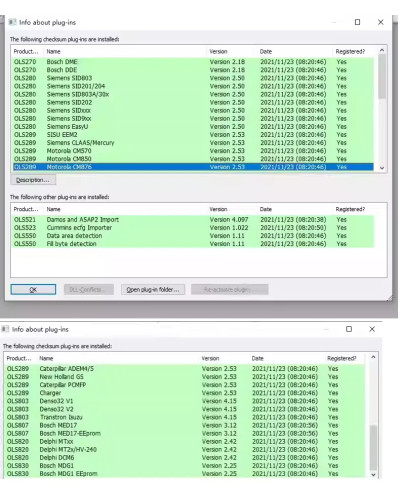Click Open plug-in folder... button

153,289
